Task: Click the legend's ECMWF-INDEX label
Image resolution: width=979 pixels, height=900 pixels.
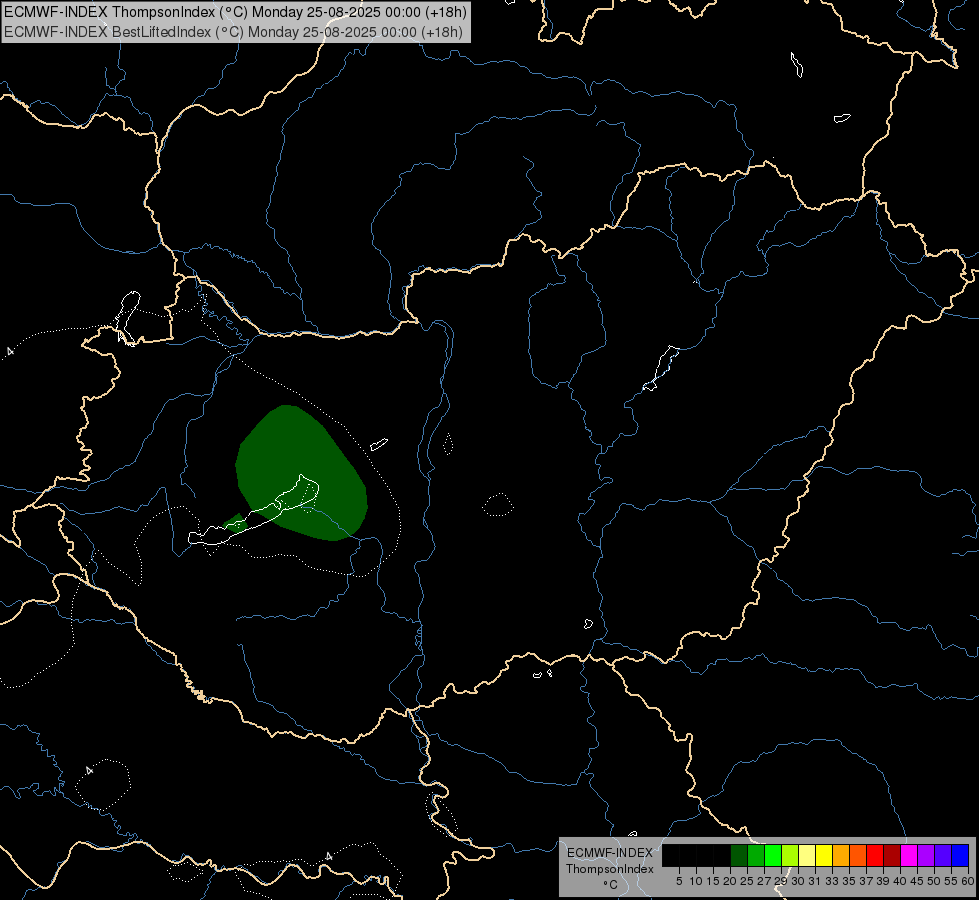Action: [610, 853]
